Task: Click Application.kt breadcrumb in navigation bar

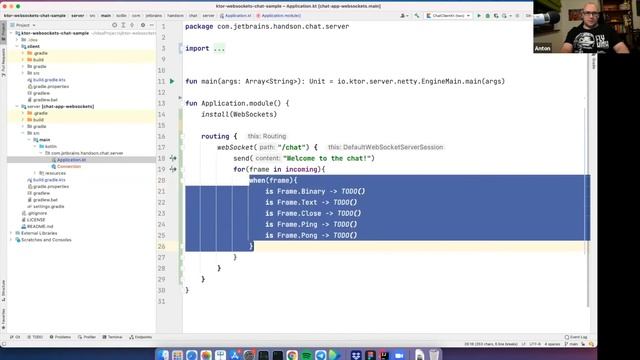Action: [236, 16]
